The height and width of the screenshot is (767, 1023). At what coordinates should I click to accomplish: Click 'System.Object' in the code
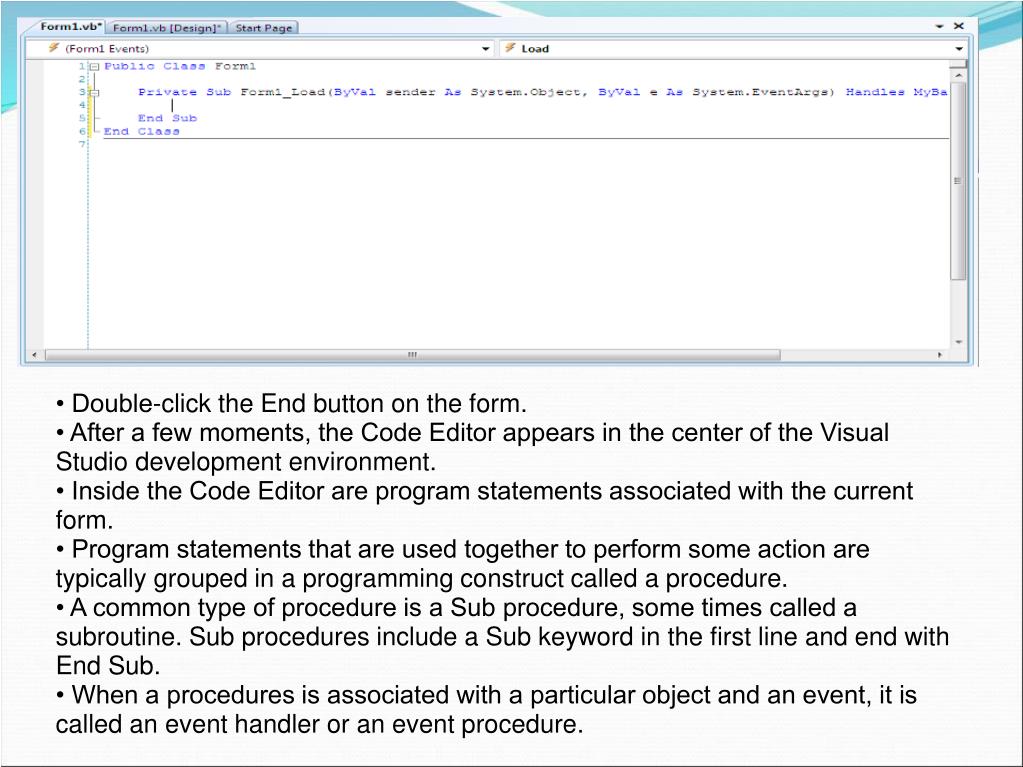click(525, 92)
